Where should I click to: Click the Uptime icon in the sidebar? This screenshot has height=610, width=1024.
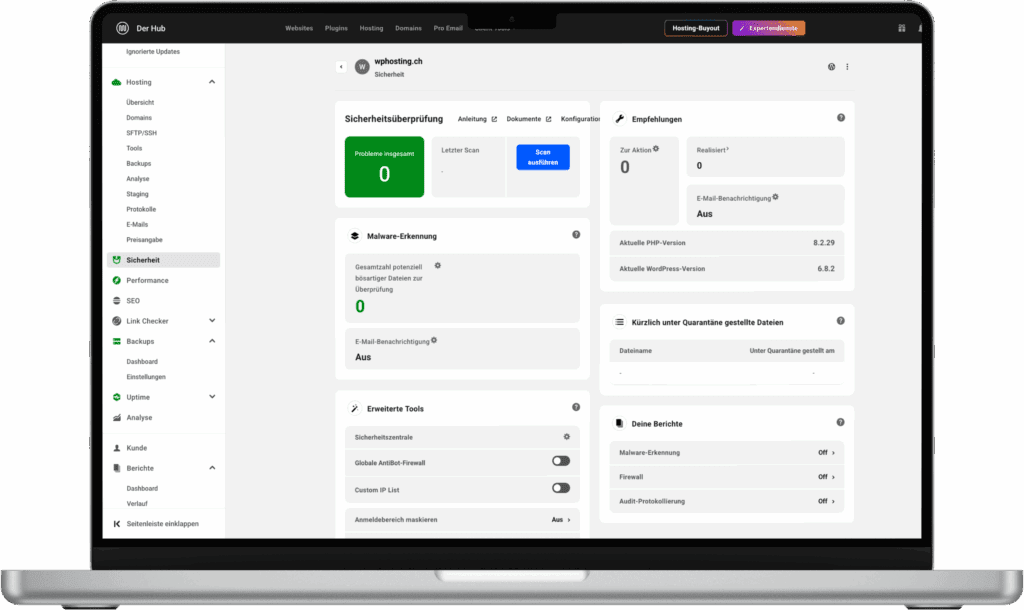(117, 396)
